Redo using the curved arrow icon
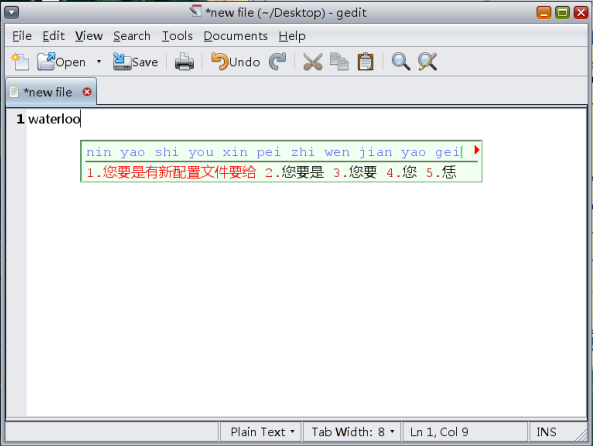The height and width of the screenshot is (446, 593). point(278,62)
